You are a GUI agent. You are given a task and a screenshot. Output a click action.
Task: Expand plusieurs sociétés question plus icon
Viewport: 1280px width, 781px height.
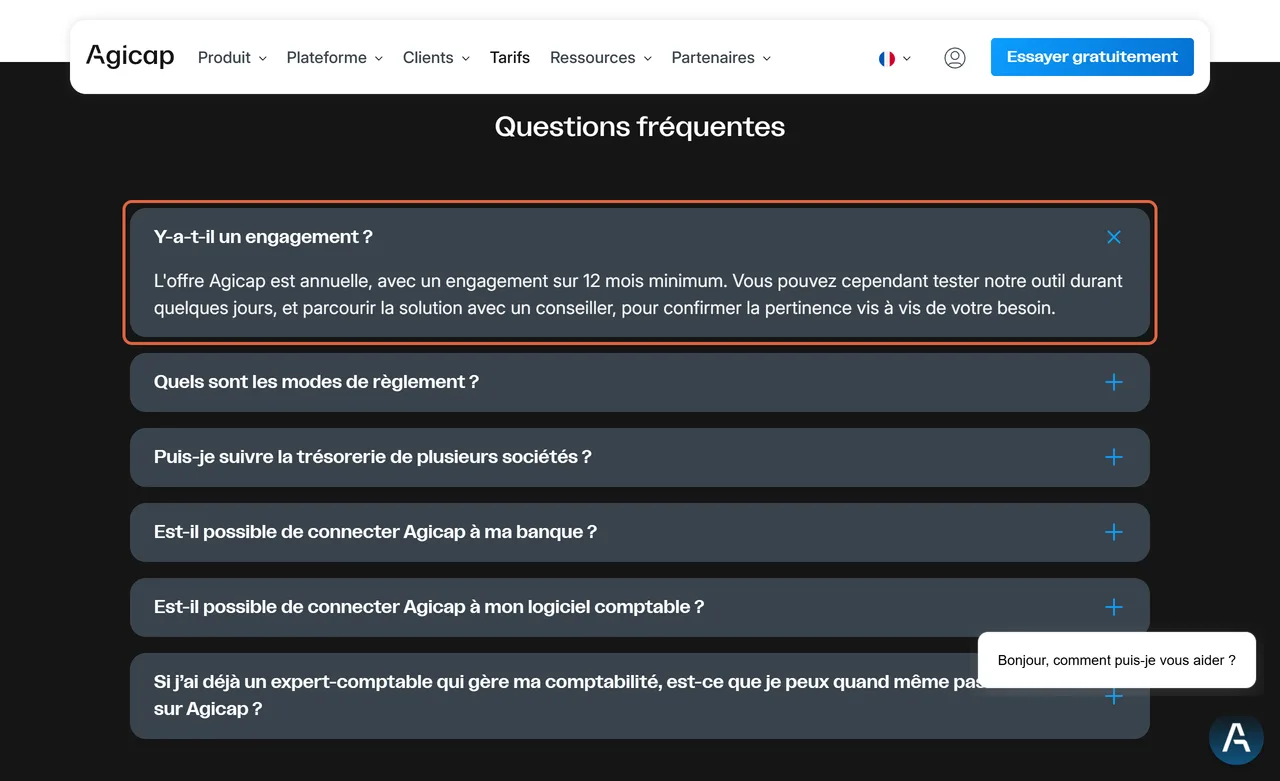coord(1114,457)
